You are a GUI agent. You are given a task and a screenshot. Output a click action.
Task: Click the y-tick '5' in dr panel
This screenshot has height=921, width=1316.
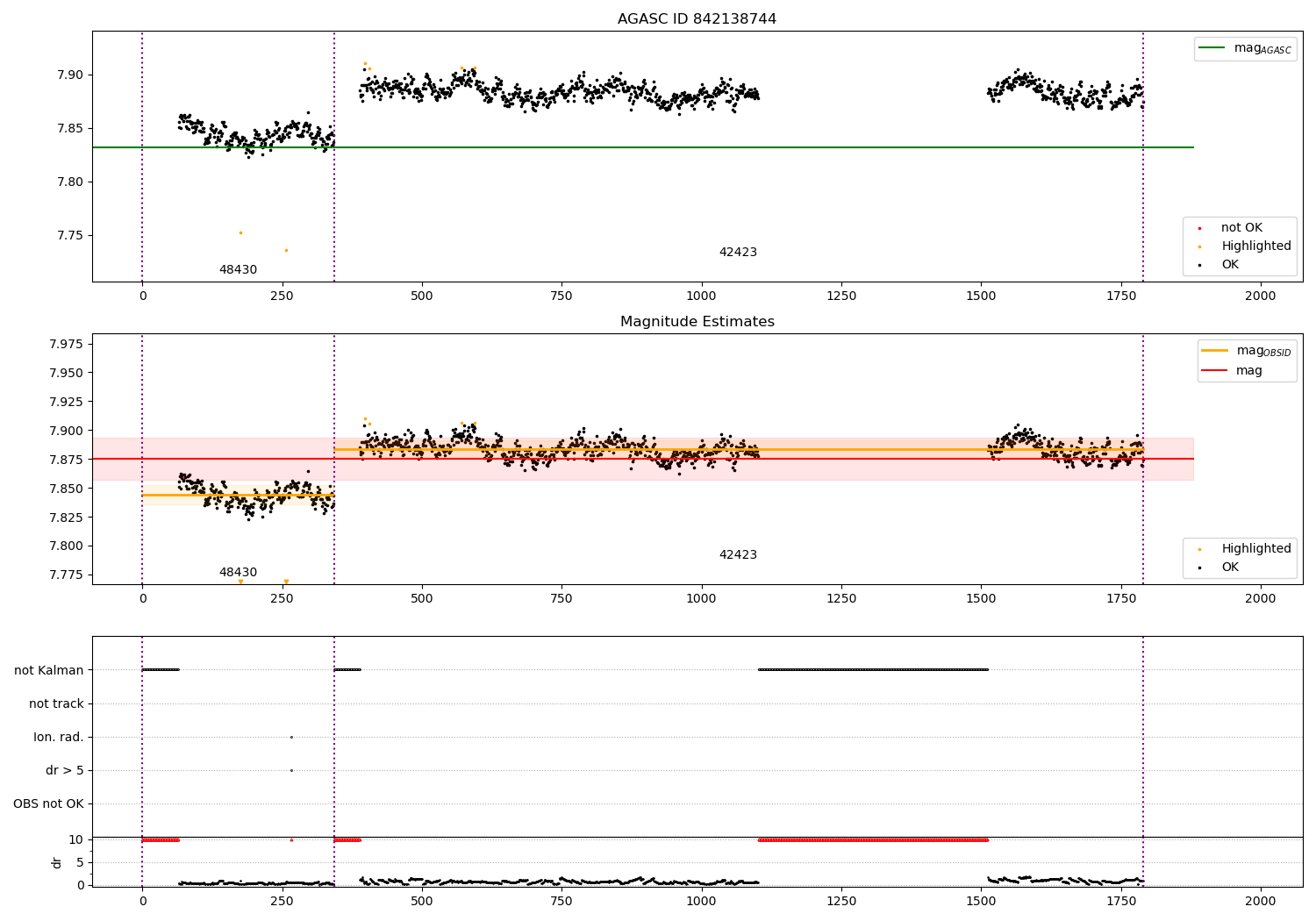point(80,862)
